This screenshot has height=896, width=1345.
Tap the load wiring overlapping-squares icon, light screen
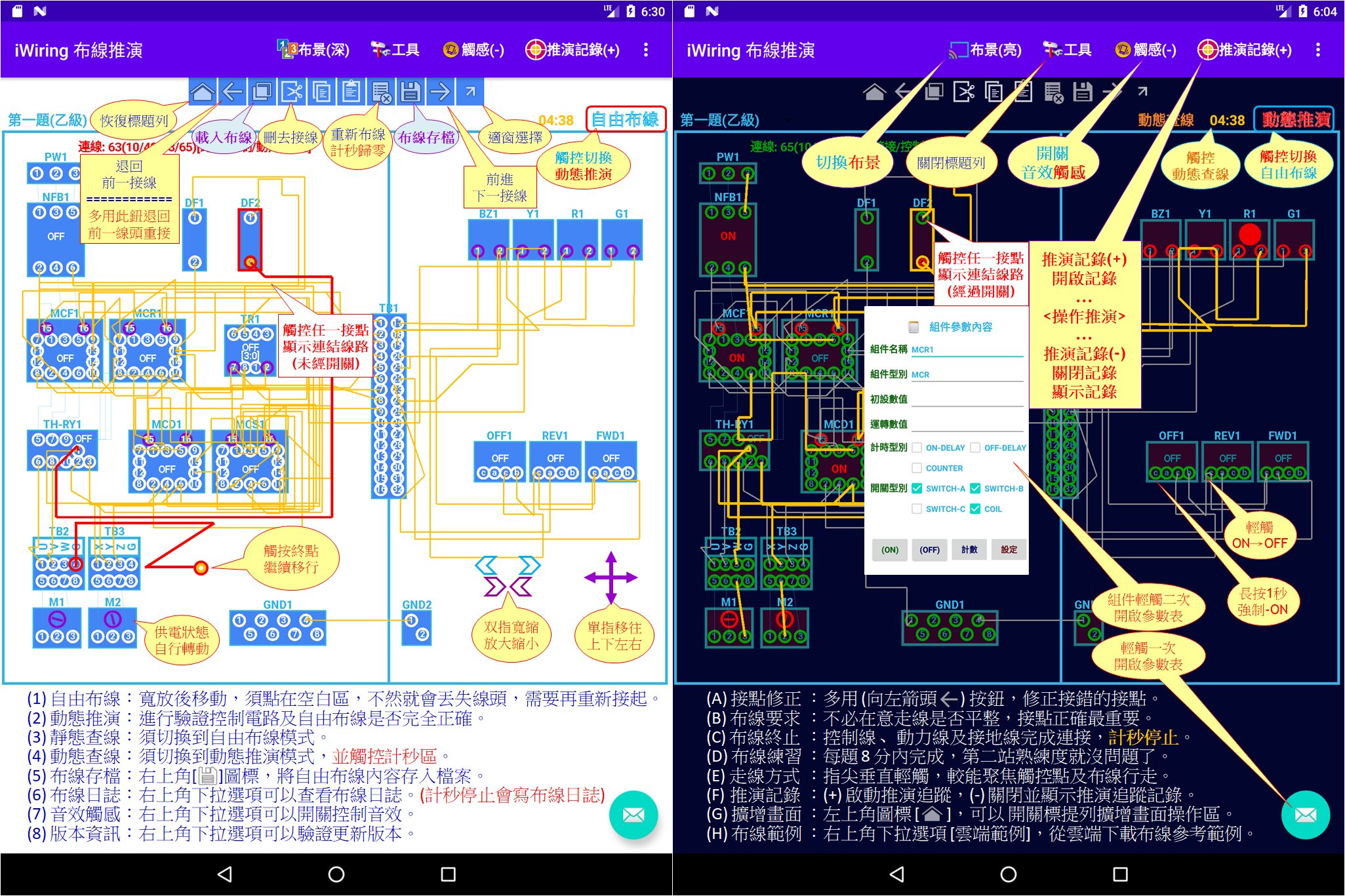pos(262,92)
